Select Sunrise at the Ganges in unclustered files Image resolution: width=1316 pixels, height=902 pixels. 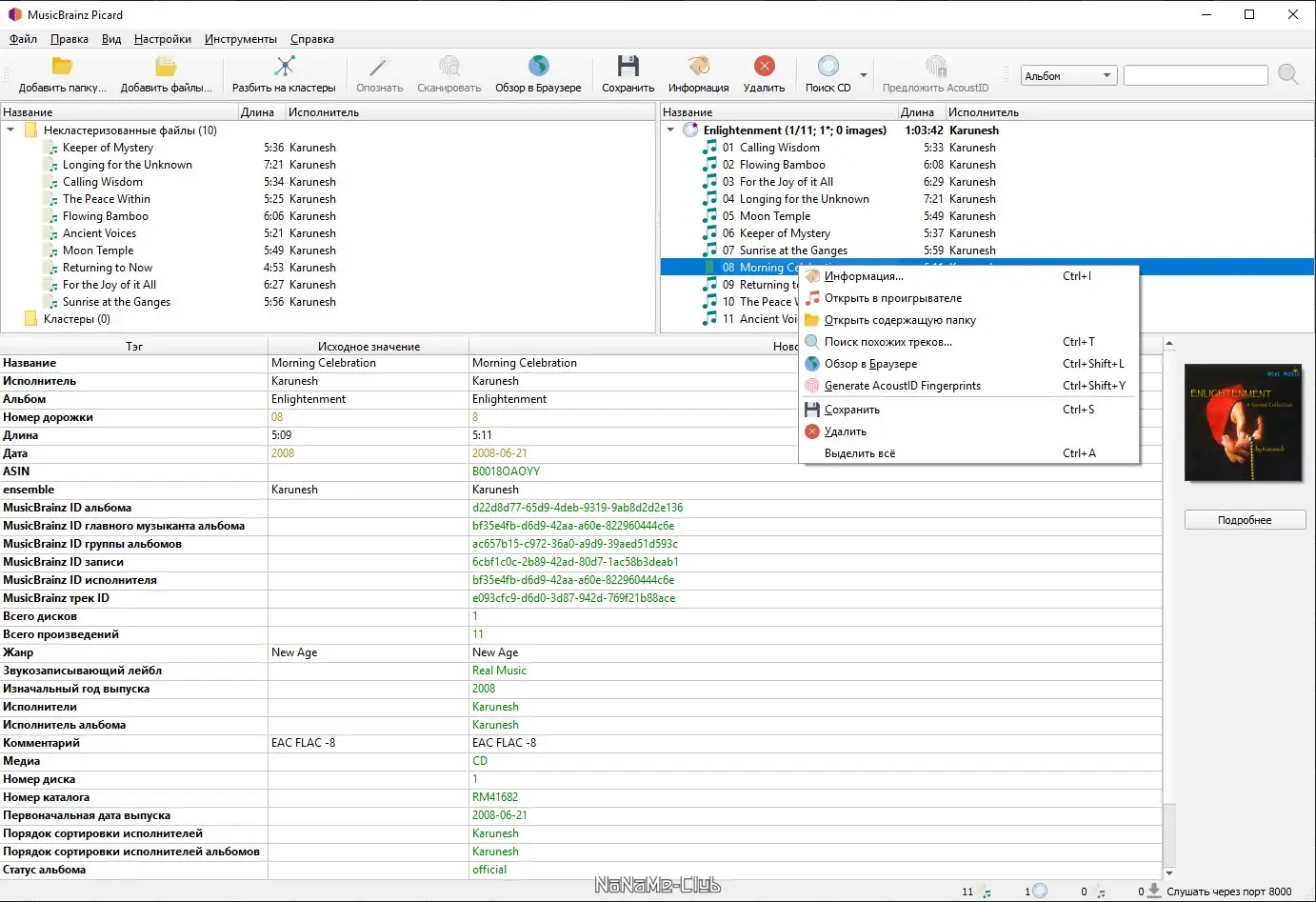tap(116, 302)
